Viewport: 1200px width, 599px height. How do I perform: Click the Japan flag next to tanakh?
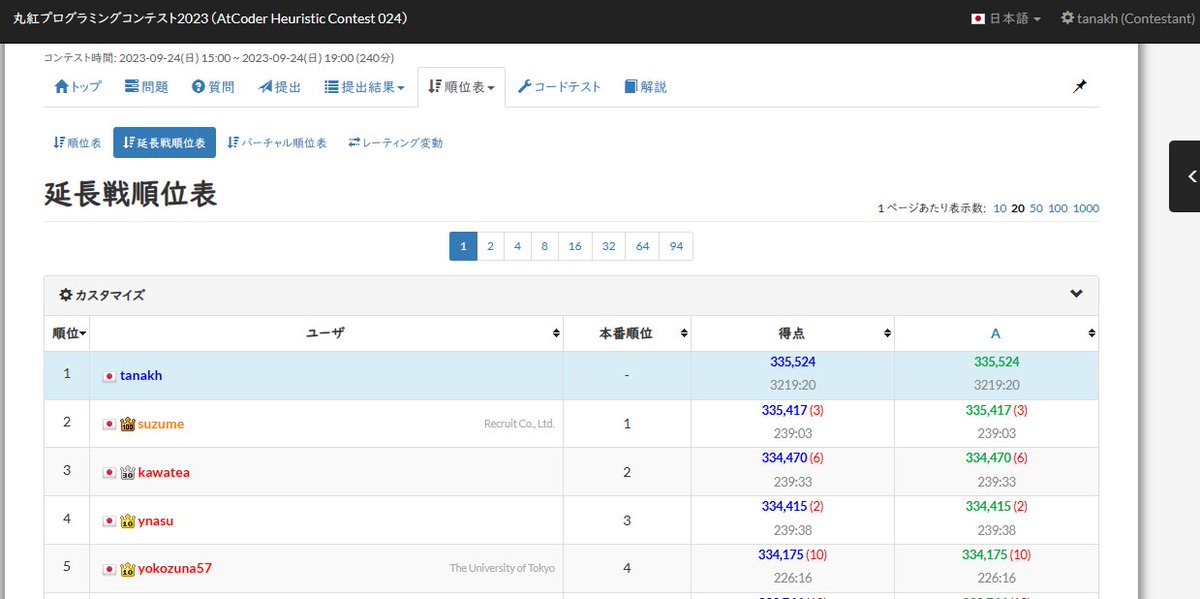(109, 376)
